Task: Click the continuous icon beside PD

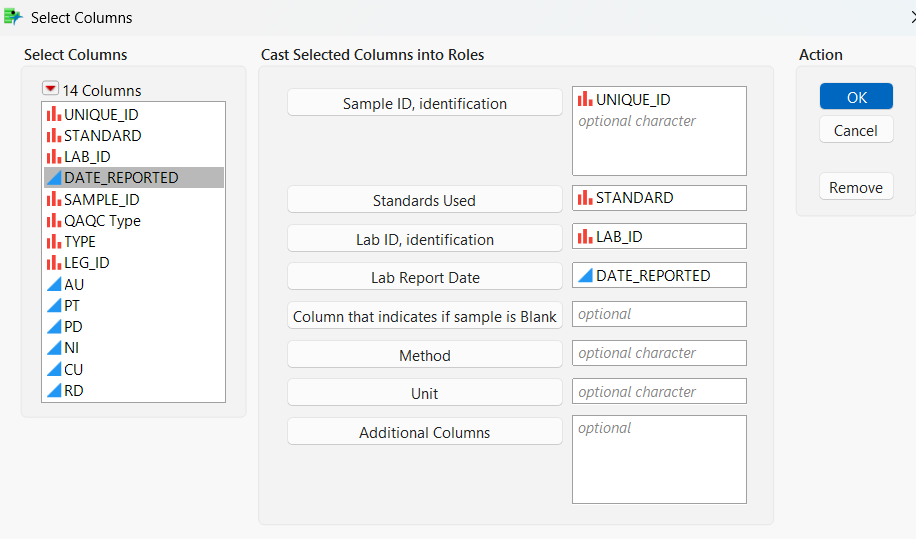Action: pos(54,326)
